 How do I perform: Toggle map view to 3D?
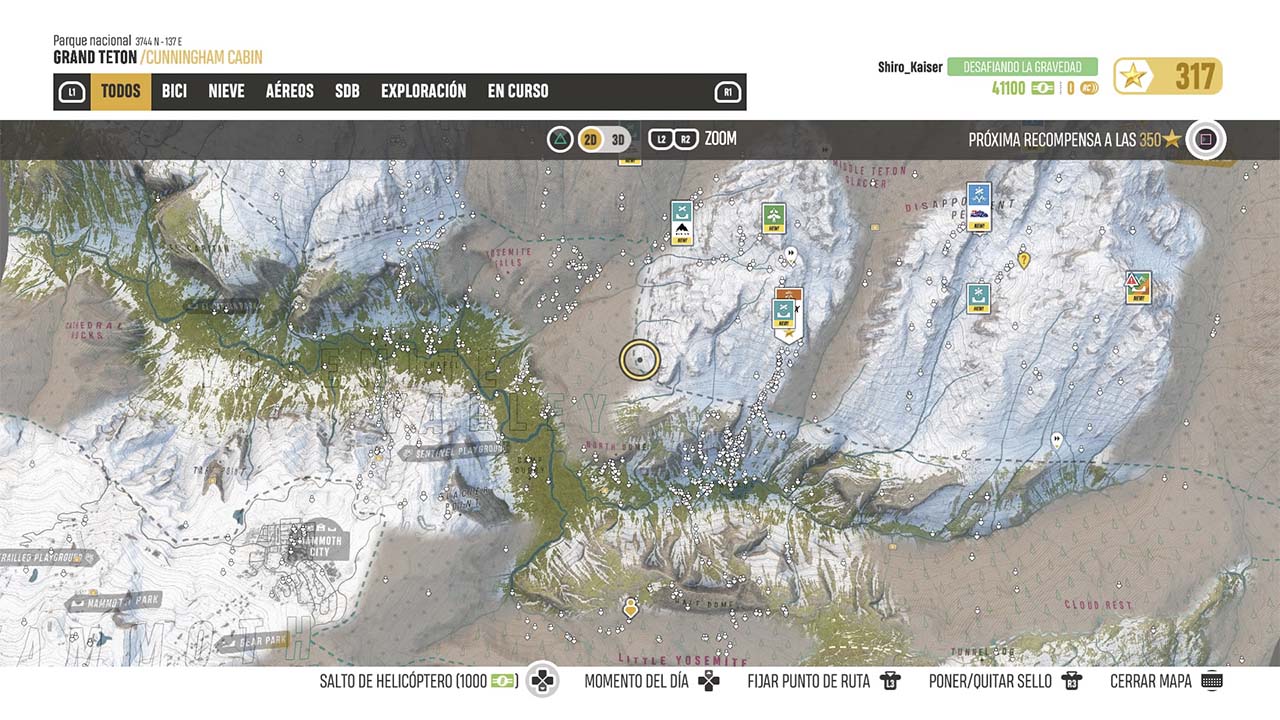click(x=619, y=140)
